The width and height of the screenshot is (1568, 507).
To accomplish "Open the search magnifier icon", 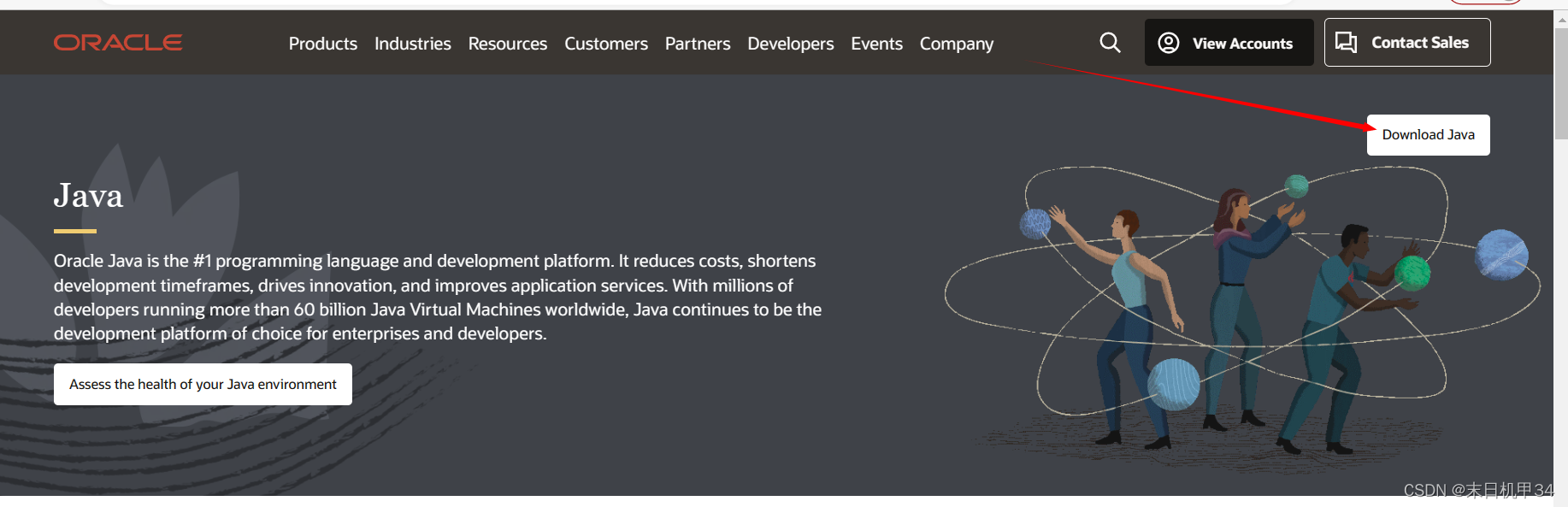I will tap(1110, 43).
